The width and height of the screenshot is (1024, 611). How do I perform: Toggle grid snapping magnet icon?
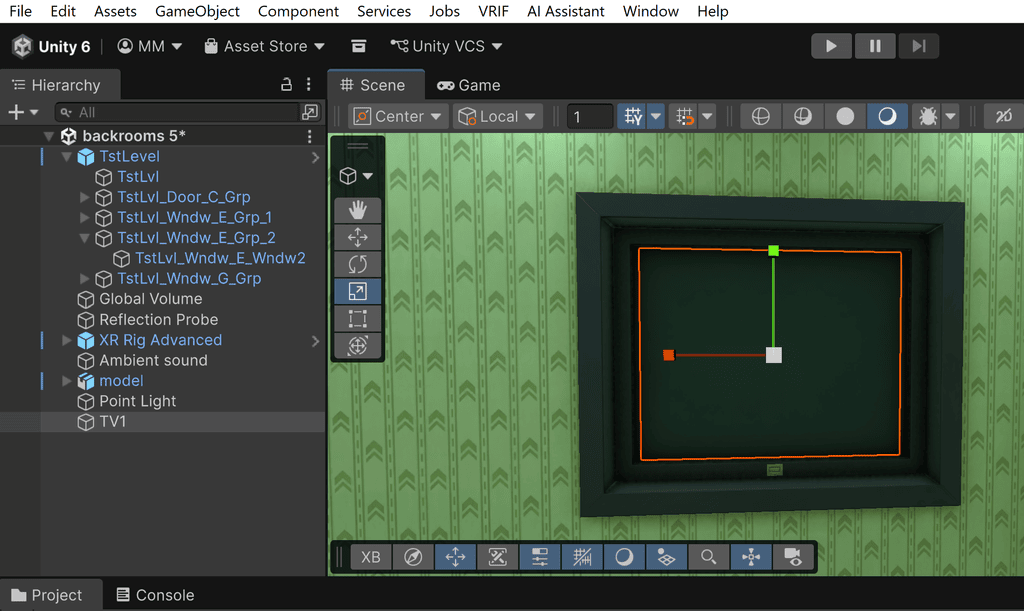click(684, 117)
